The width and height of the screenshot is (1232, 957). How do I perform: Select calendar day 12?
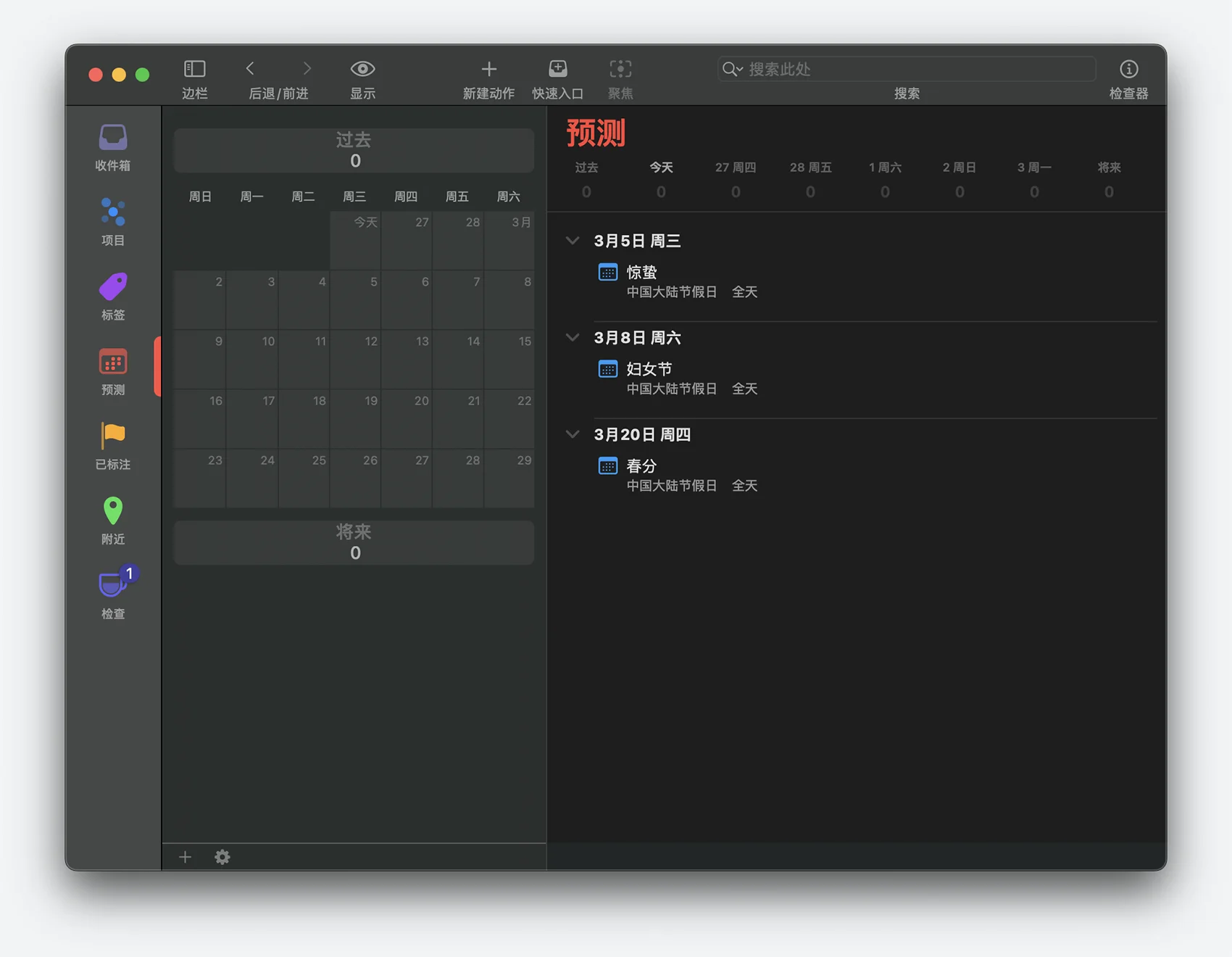(355, 359)
